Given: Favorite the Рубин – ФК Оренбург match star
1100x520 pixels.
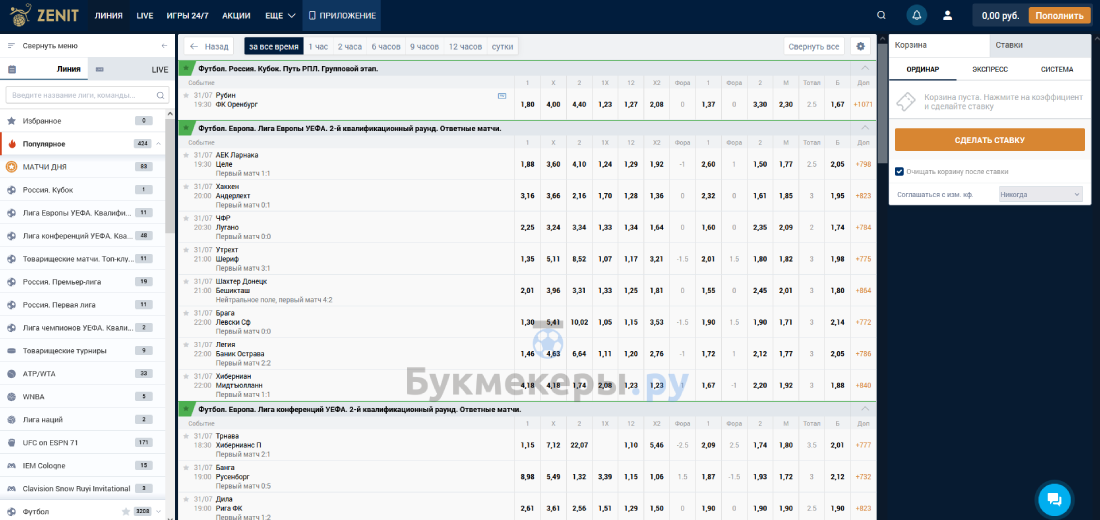Looking at the screenshot, I should [x=186, y=95].
